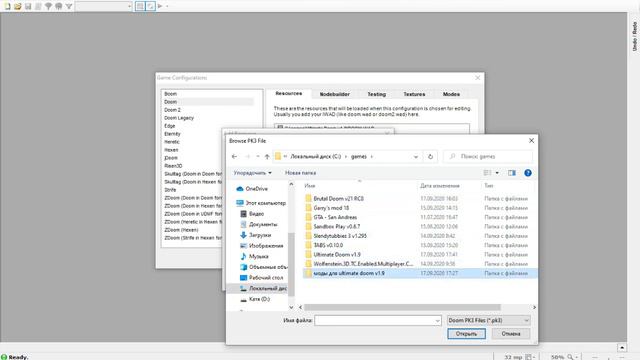
Task: Open recent locations dropdown arrow
Action: [x=258, y=156]
